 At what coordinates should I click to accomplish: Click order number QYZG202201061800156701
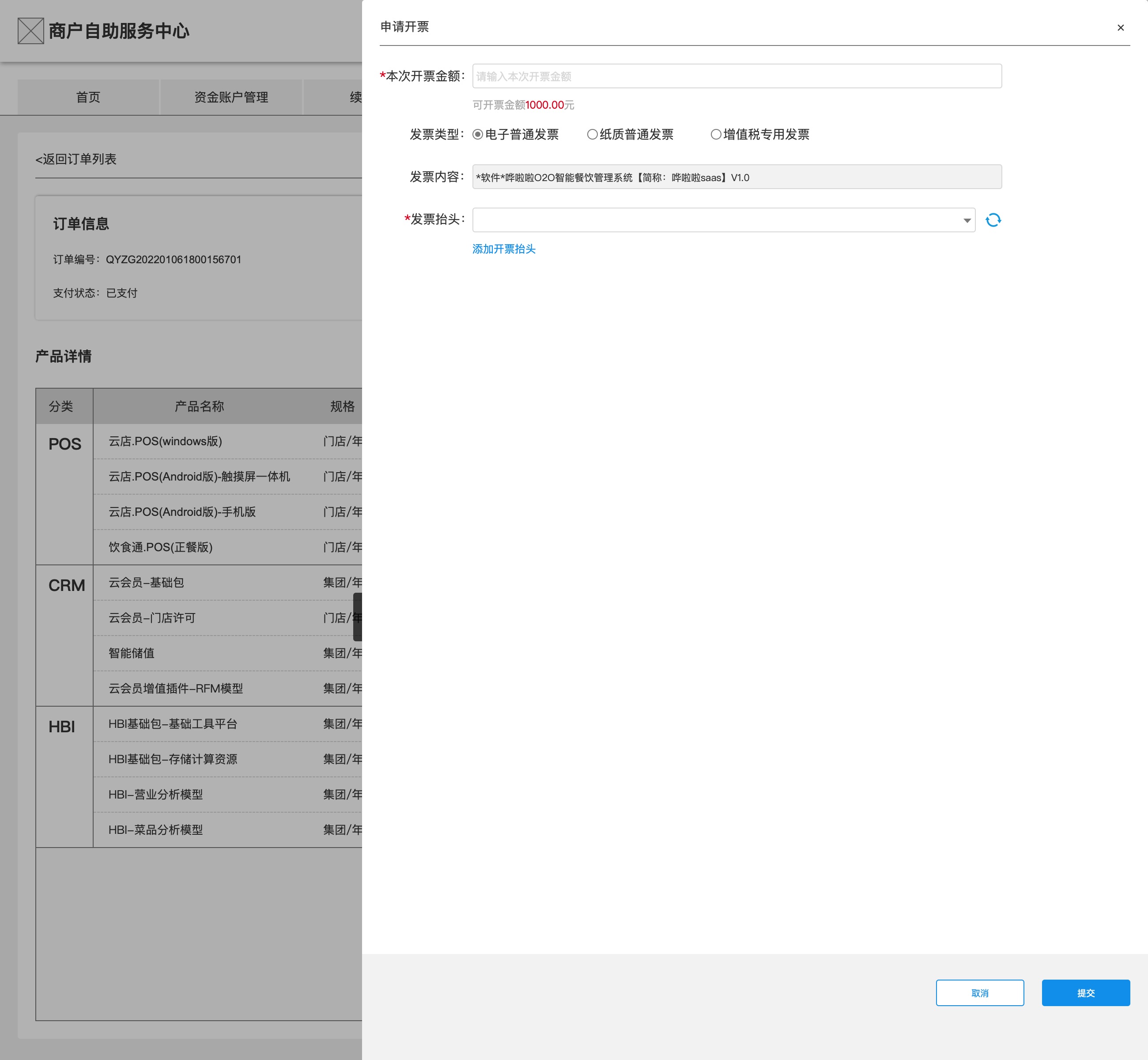174,260
